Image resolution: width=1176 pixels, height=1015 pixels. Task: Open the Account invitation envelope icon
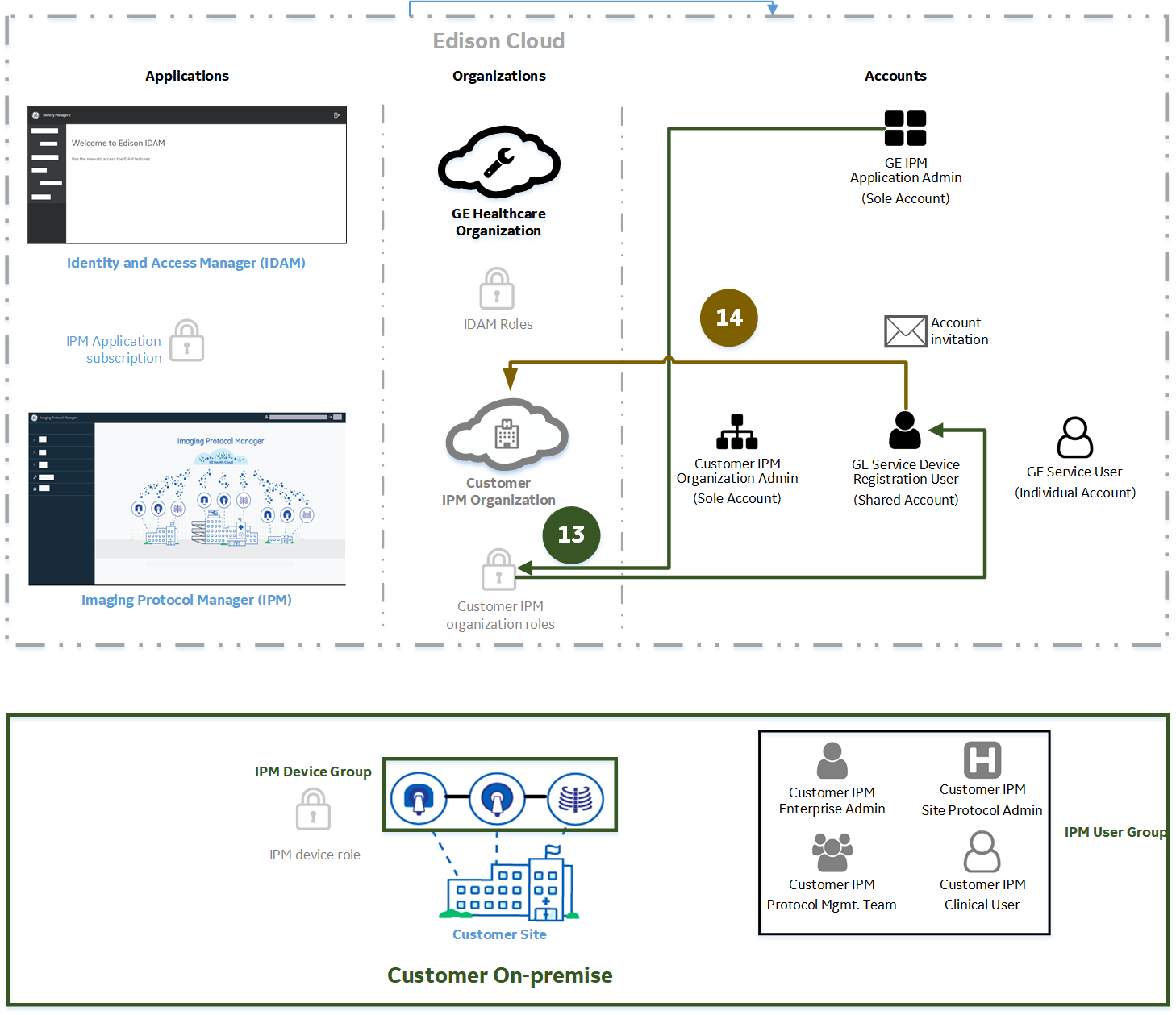(x=905, y=331)
